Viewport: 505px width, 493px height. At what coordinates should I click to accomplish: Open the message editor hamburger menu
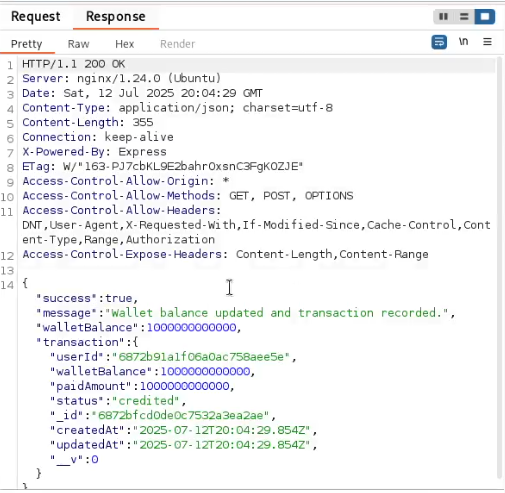pos(487,42)
